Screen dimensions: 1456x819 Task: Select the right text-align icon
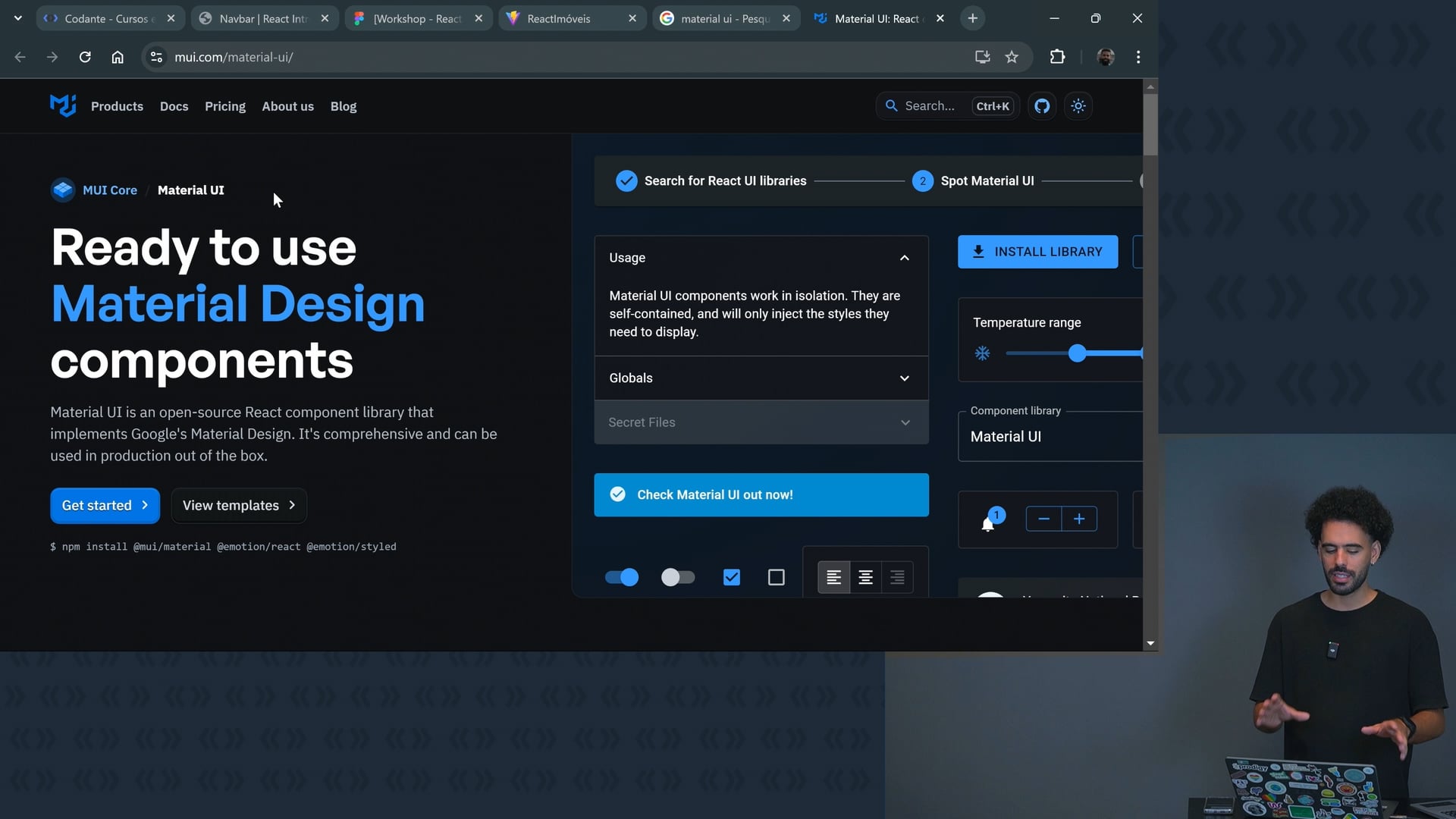pyautogui.click(x=897, y=578)
